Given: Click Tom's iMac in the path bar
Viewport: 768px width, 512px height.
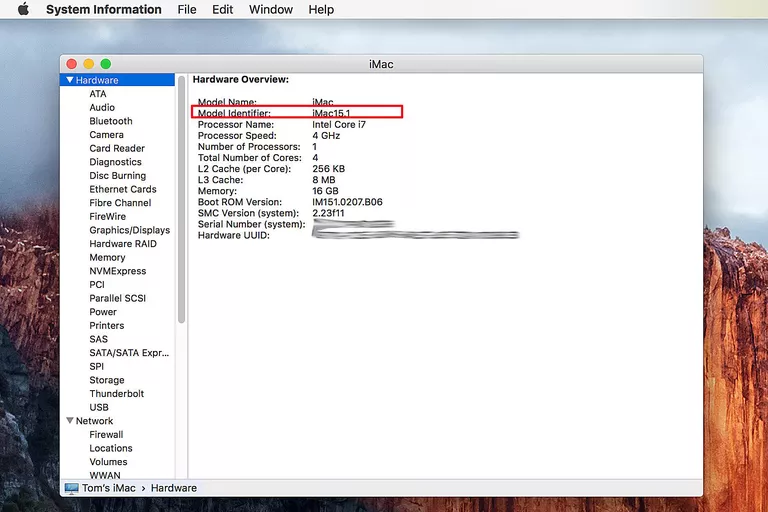Looking at the screenshot, I should point(109,488).
